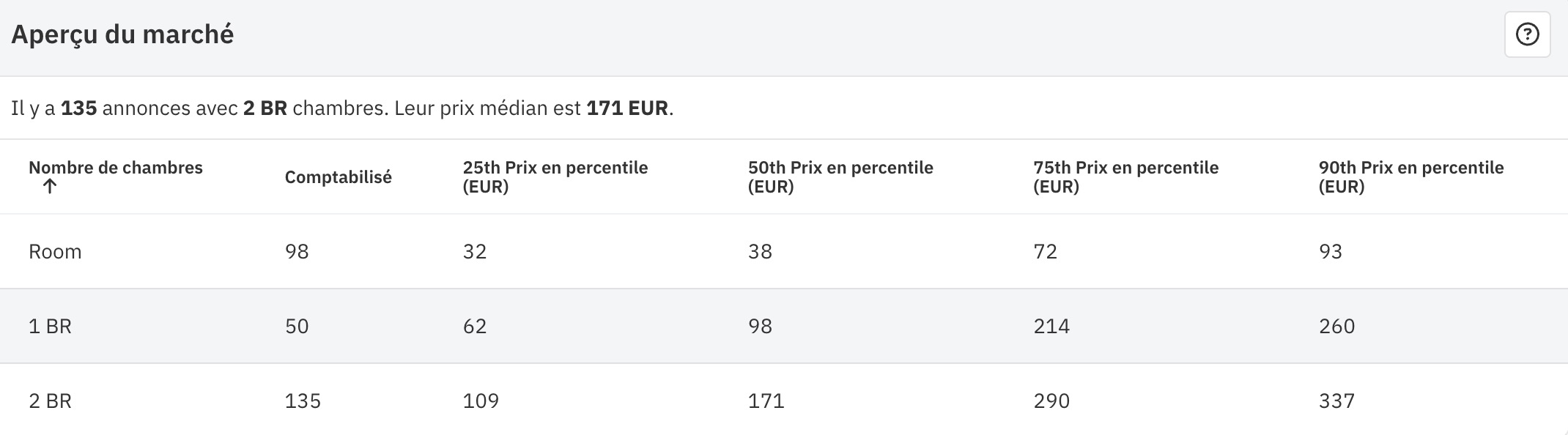This screenshot has width=1568, height=435.
Task: Sort by Nombre de chambres column header
Action: click(115, 168)
